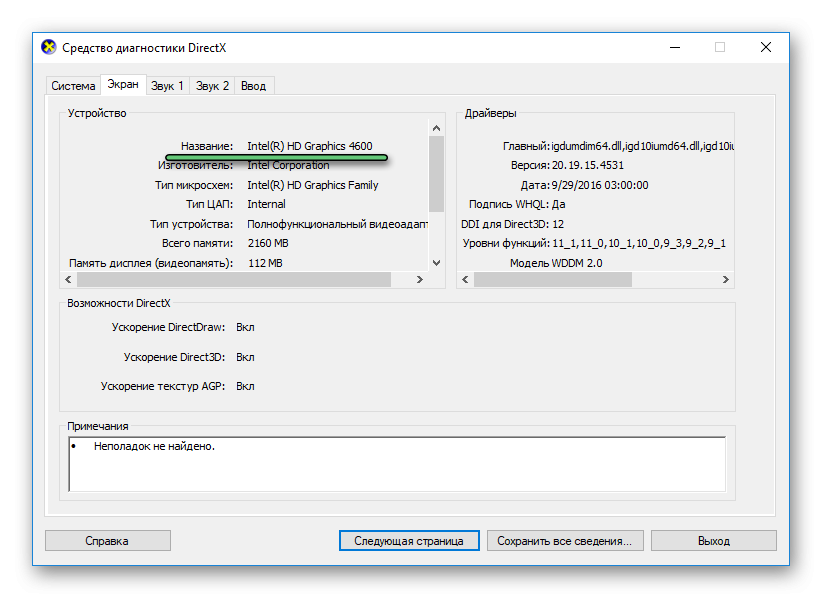822x598 pixels.
Task: Click the Intel(R) HD Graphics Family value
Action: point(312,185)
